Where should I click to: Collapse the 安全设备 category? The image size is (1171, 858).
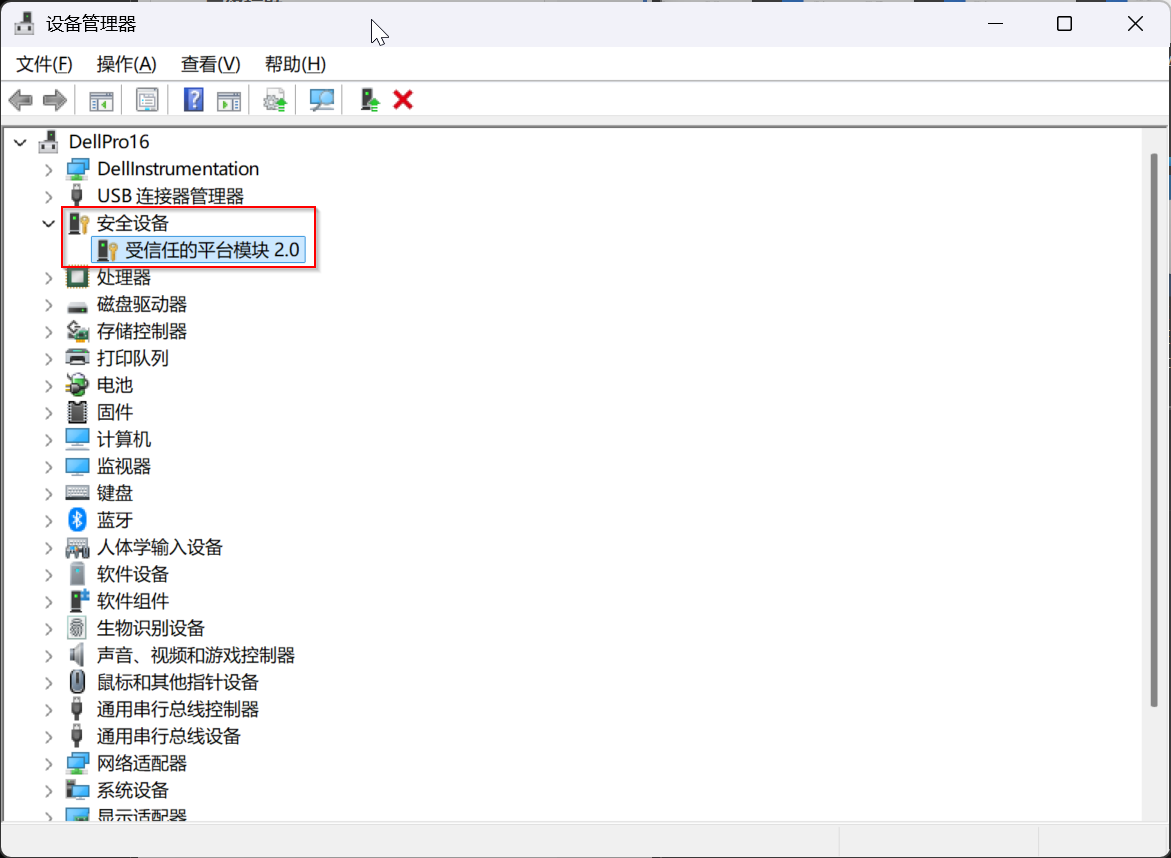pyautogui.click(x=48, y=223)
